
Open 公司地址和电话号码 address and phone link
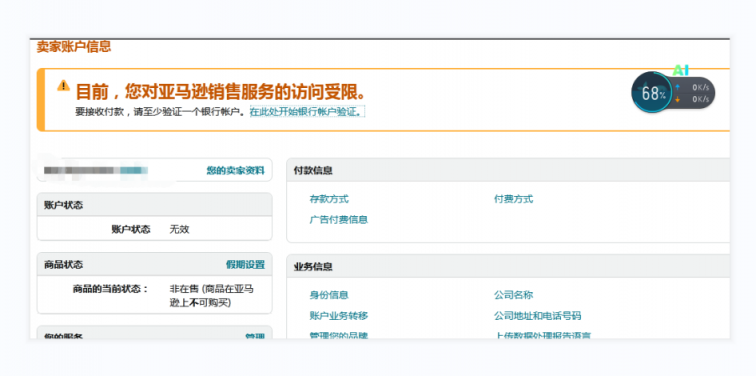point(538,316)
